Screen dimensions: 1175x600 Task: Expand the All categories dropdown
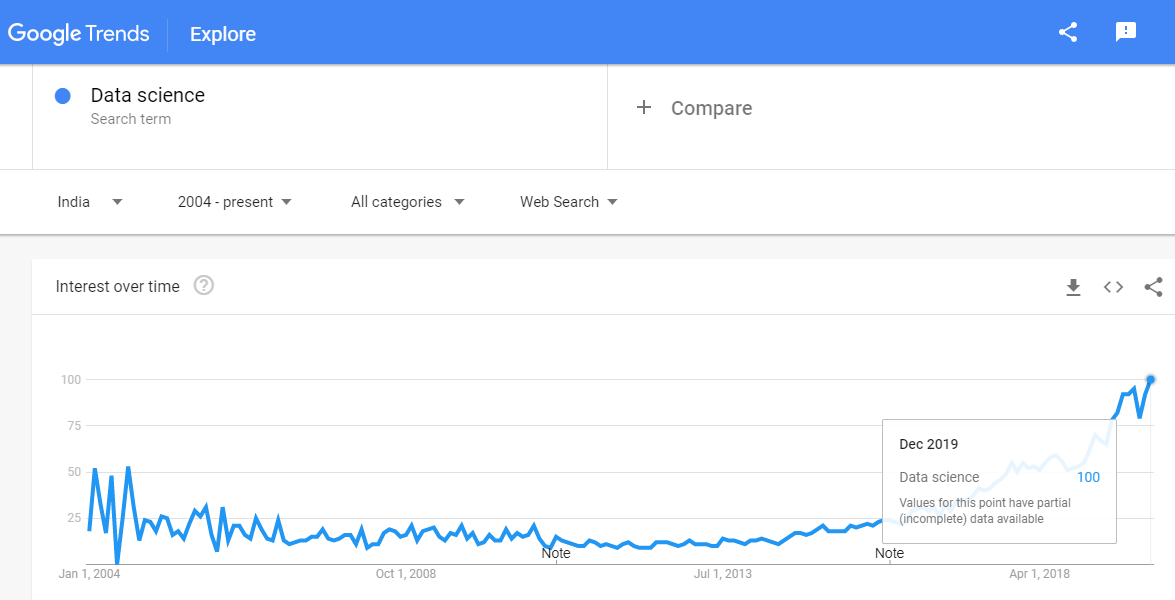tap(408, 201)
